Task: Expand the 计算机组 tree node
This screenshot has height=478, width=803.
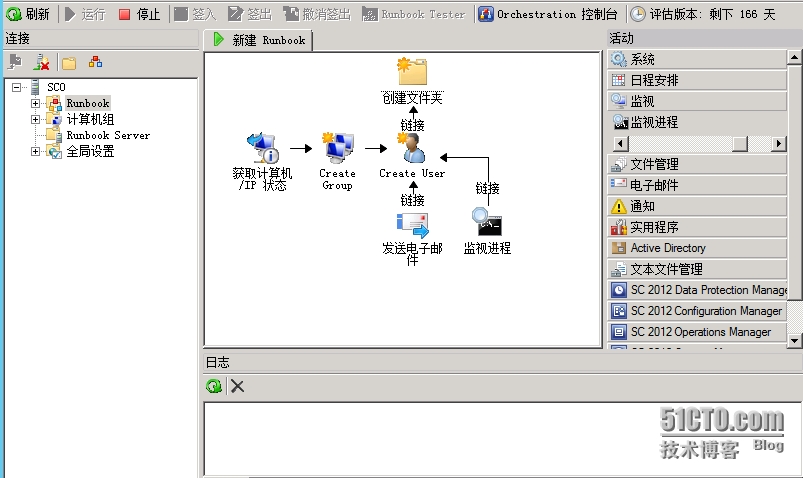Action: coord(35,119)
